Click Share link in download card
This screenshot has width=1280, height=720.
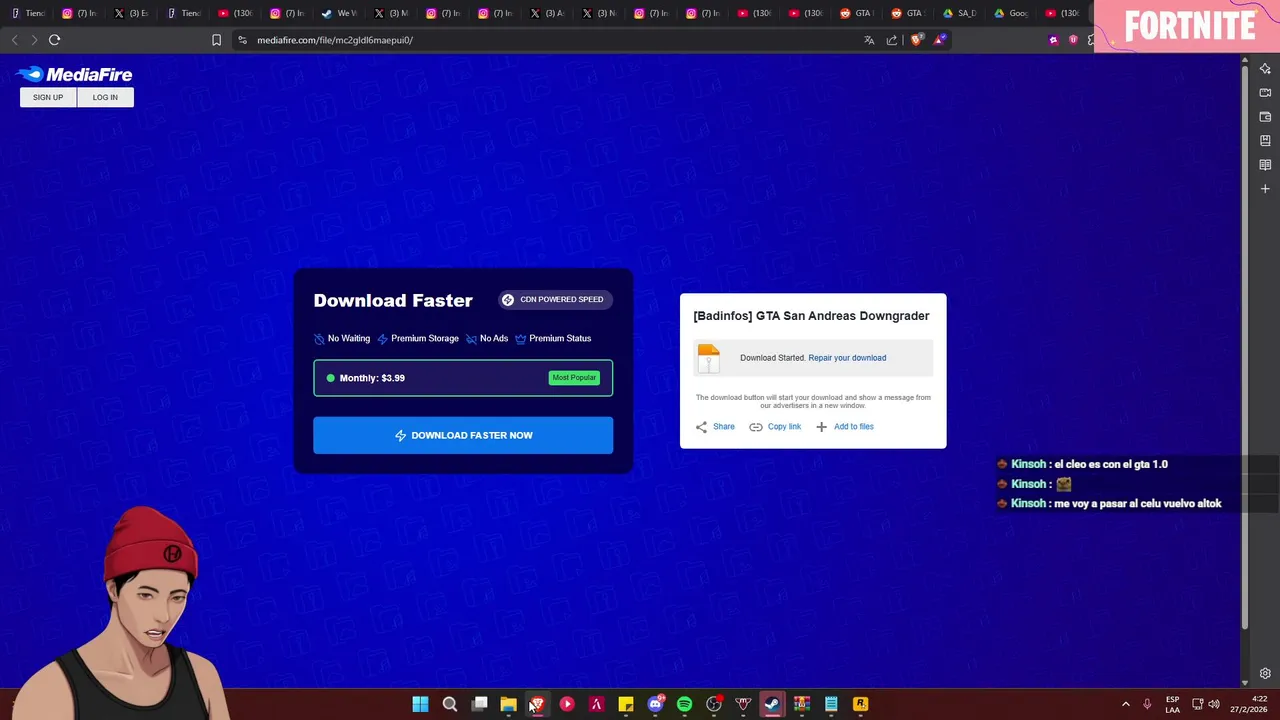coord(715,427)
